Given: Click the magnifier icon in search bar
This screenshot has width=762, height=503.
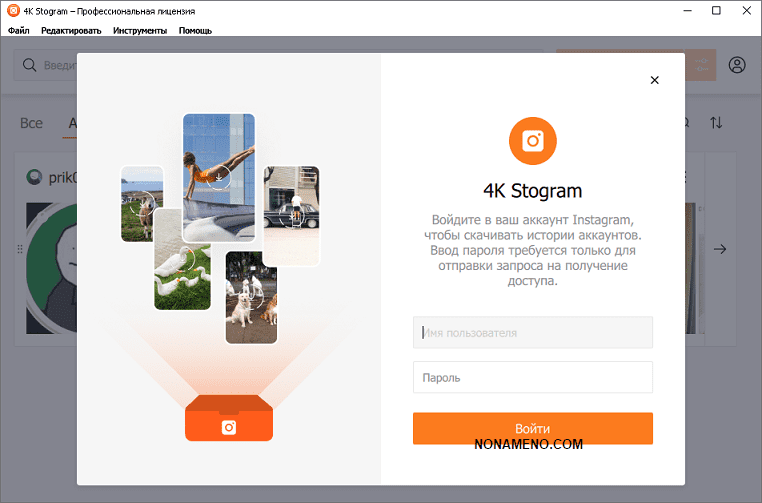Looking at the screenshot, I should [29, 65].
